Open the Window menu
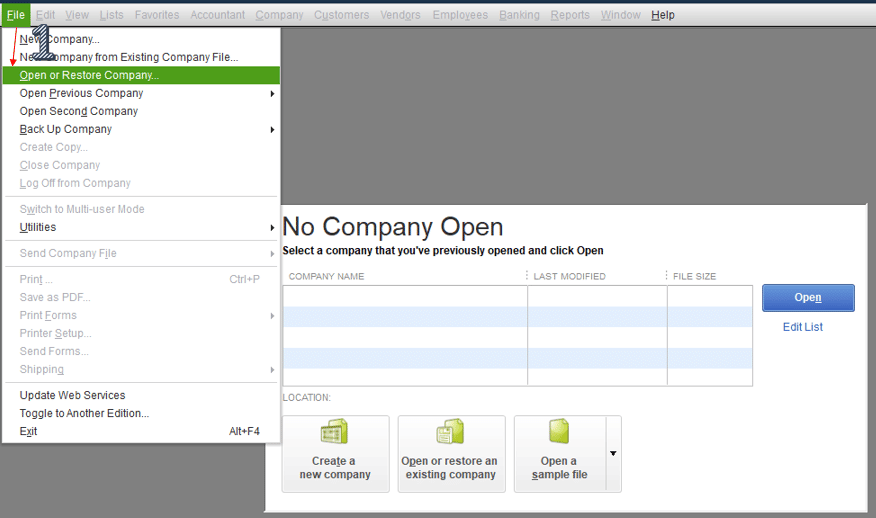876x518 pixels. 620,15
